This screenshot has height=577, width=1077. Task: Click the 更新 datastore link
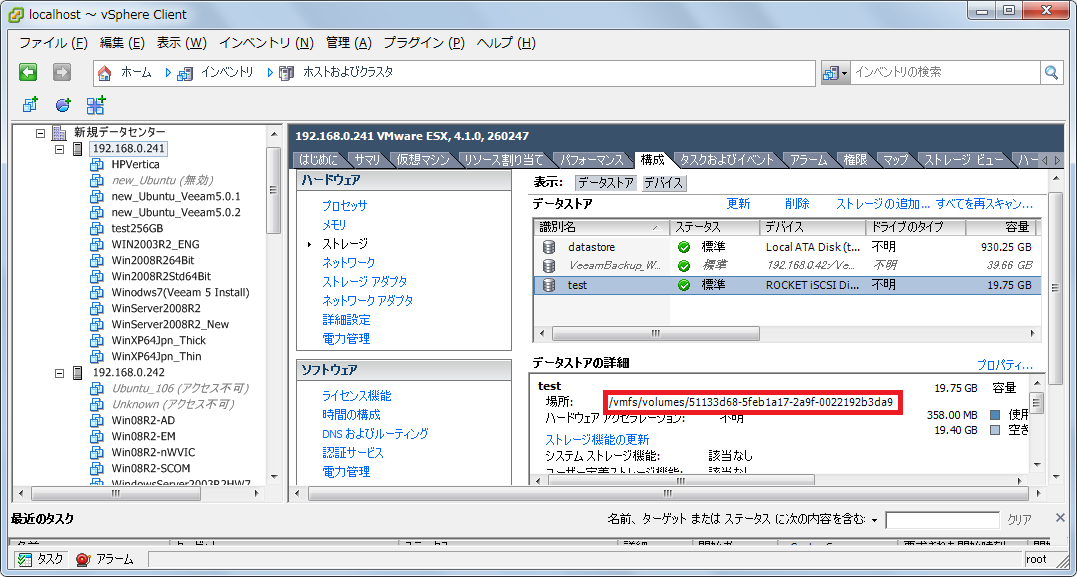[738, 204]
